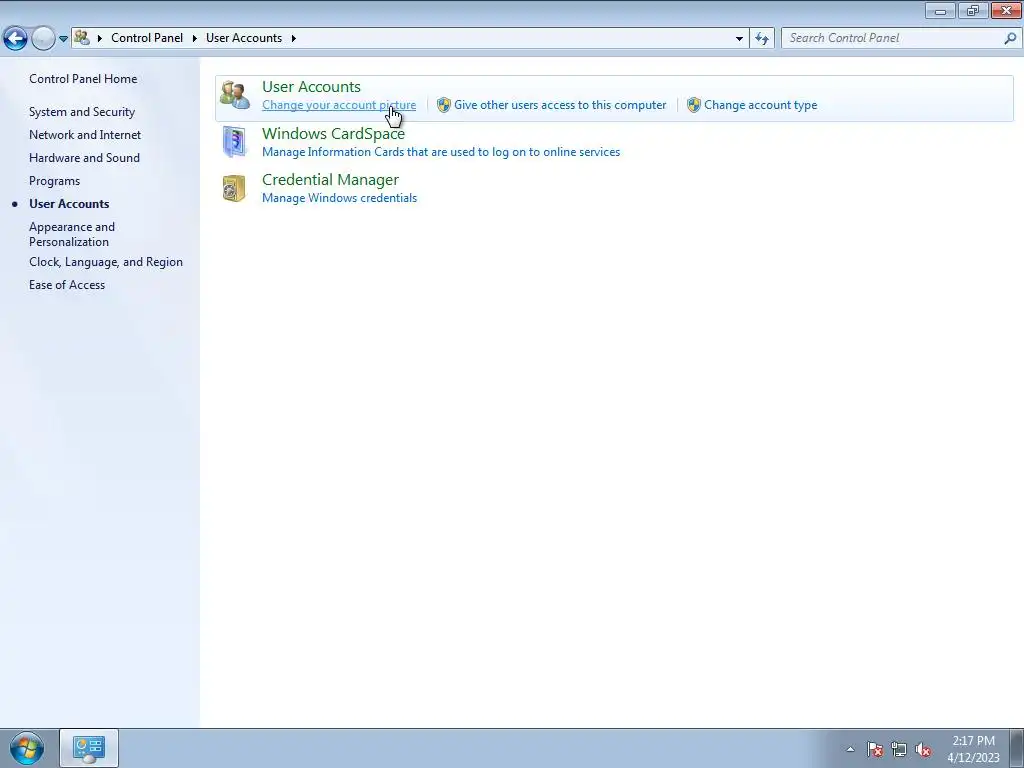Open Ease of Access category

coord(67,285)
